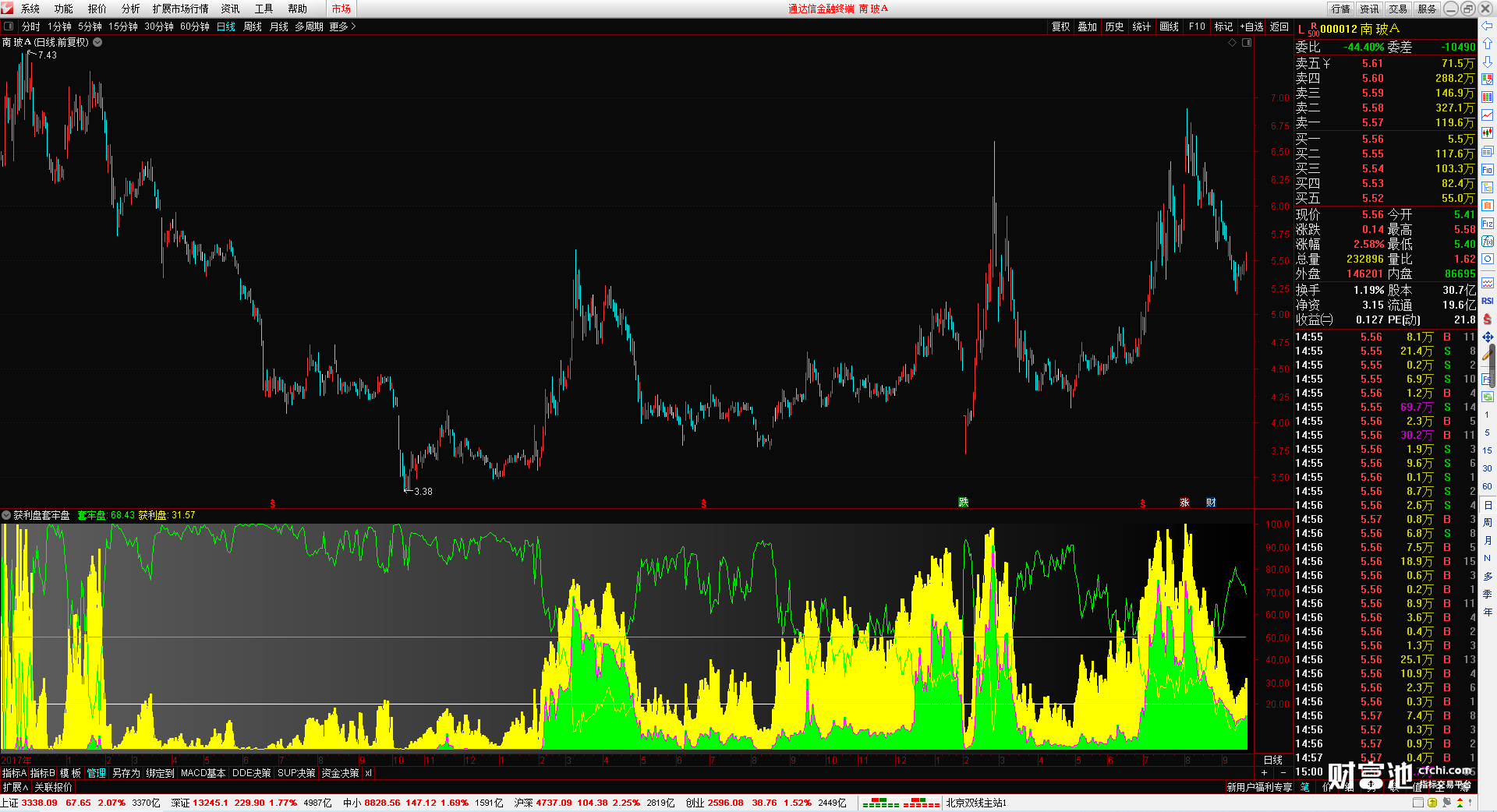This screenshot has width=1497, height=812.
Task: Click the diamond marker icon above chart
Action: (x=1233, y=43)
